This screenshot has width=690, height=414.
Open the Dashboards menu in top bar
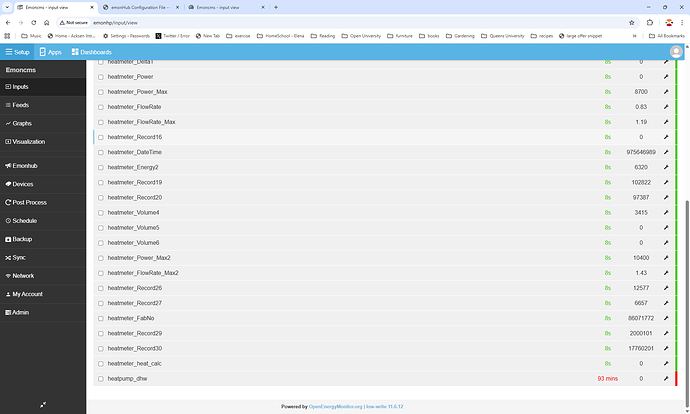point(92,51)
